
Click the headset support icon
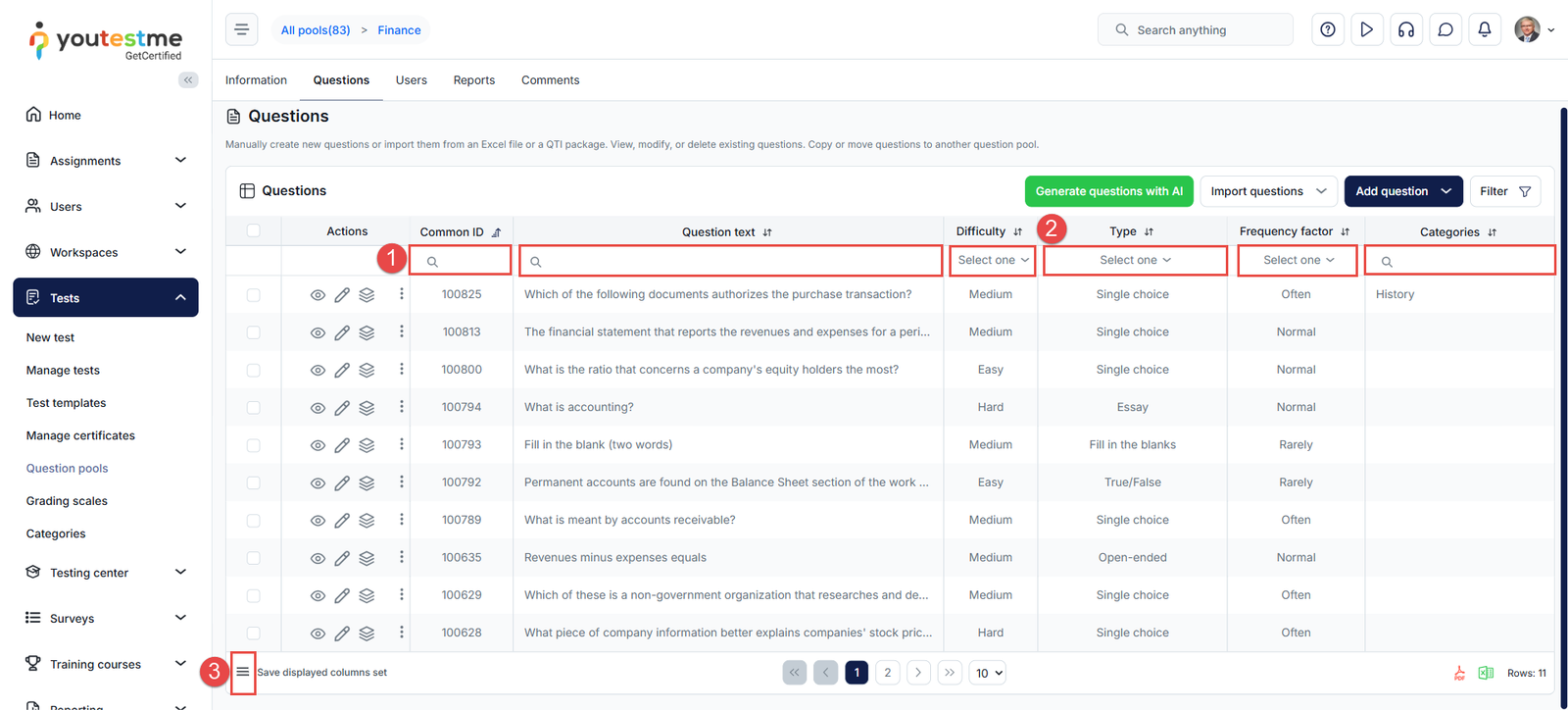(x=1405, y=29)
